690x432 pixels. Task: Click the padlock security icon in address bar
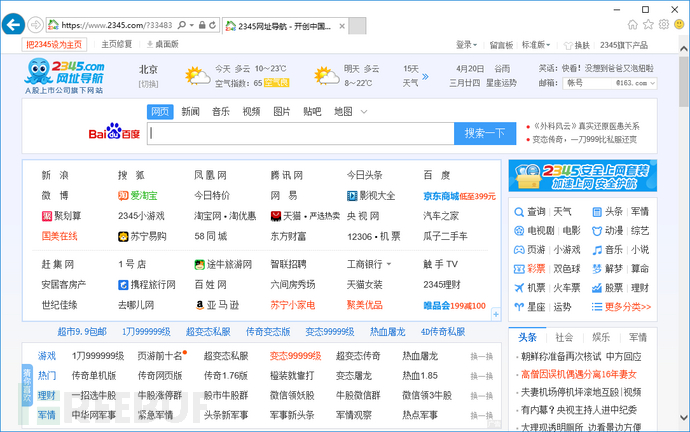click(202, 25)
